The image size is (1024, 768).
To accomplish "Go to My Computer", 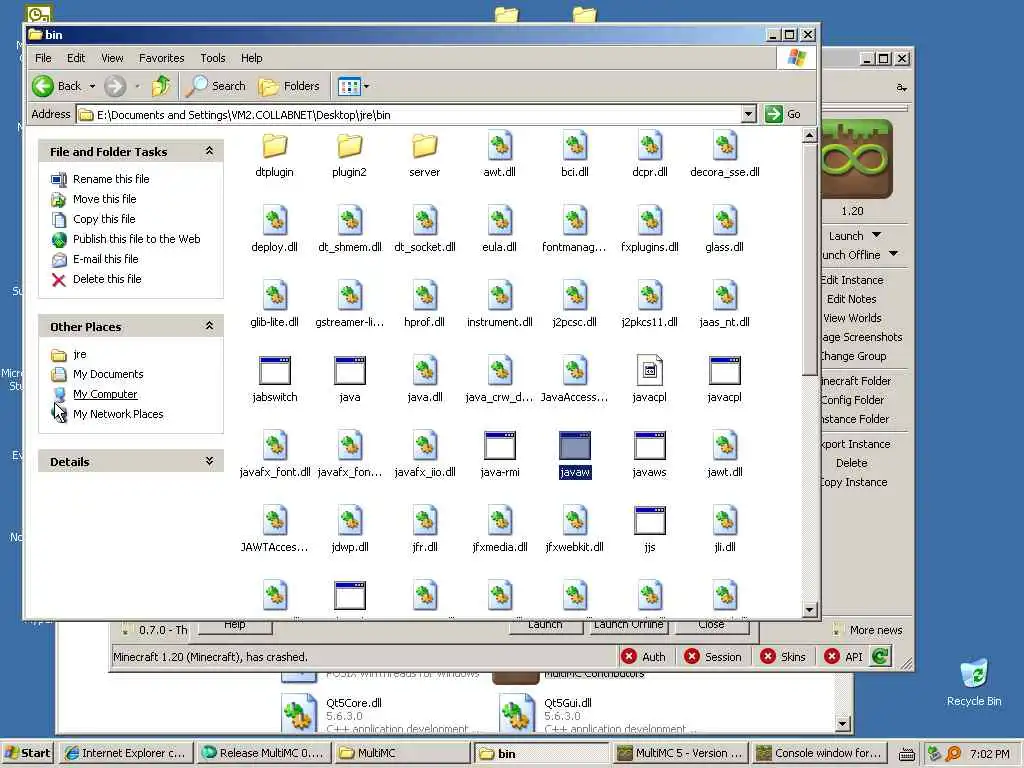I will [105, 394].
